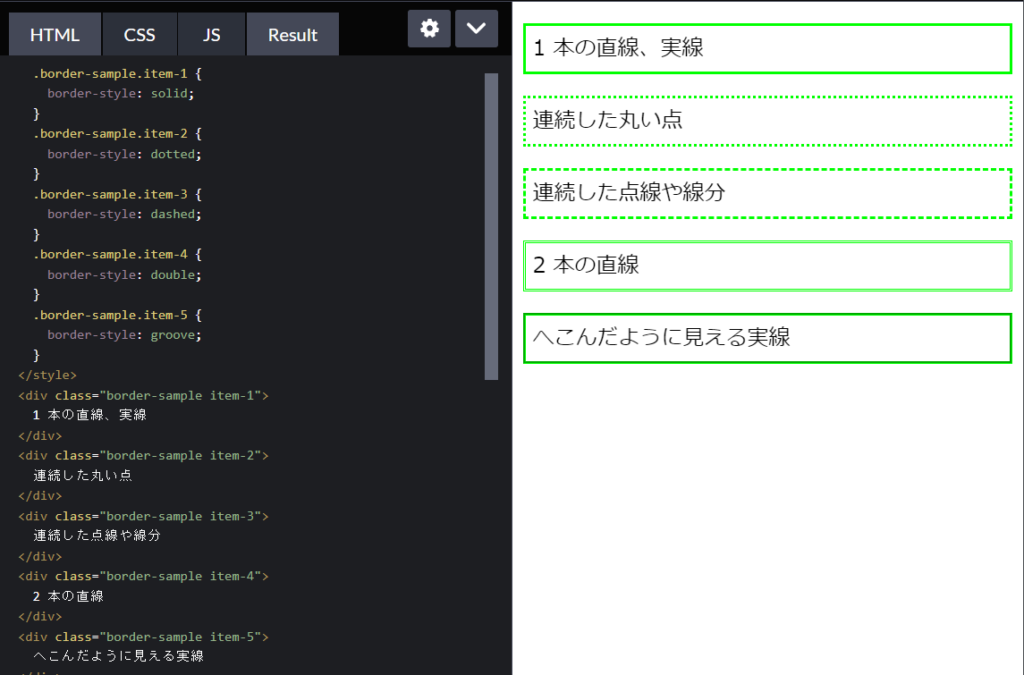The height and width of the screenshot is (675, 1024).
Task: Click the code text '2 本の直線' in the editor
Action: pos(68,597)
